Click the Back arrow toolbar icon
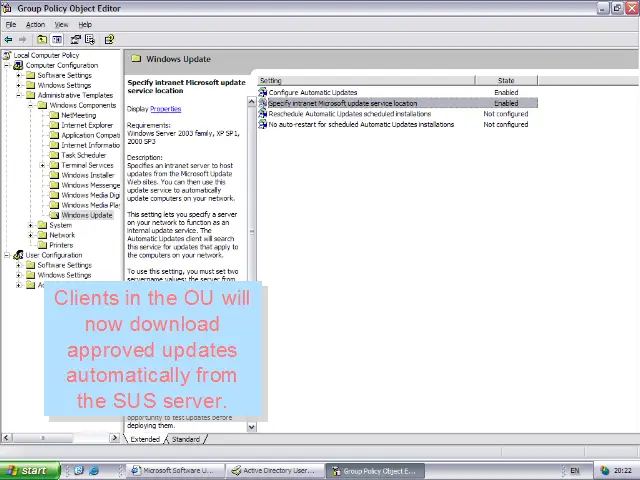 pyautogui.click(x=8, y=40)
